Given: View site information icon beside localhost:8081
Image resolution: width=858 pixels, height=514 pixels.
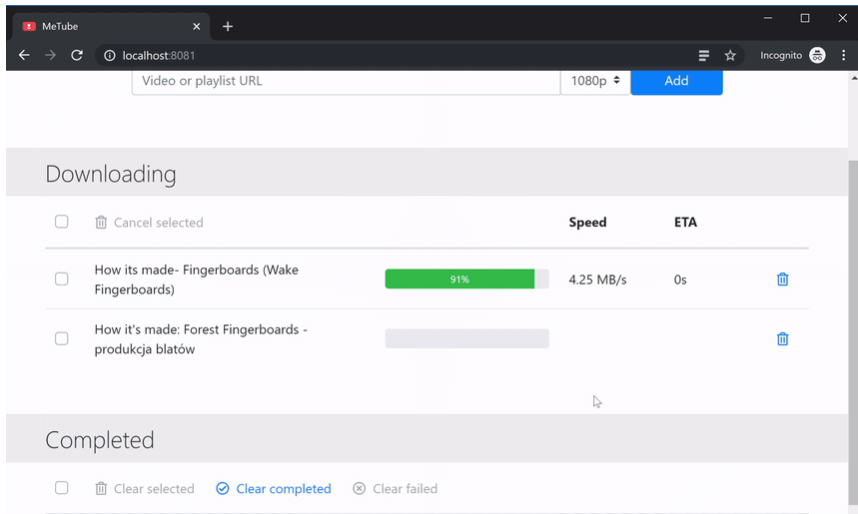Looking at the screenshot, I should coord(109,56).
